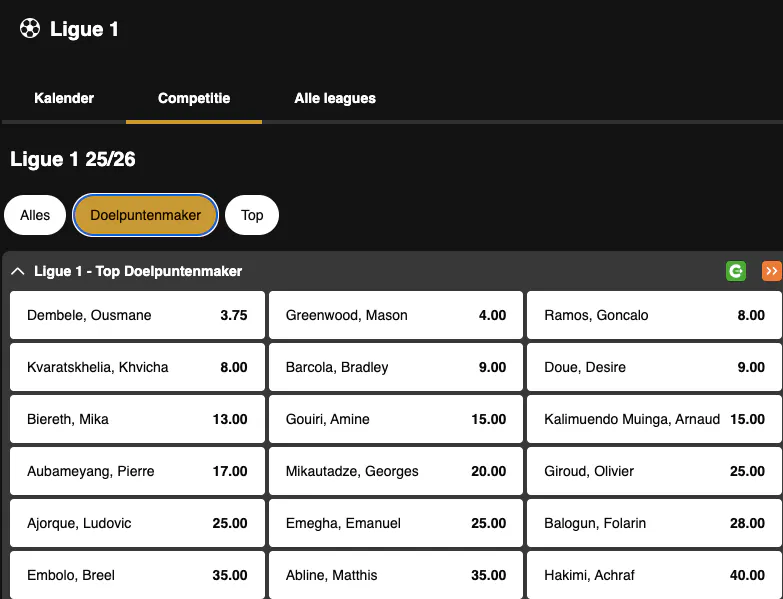
Task: Add Mikautadze, Georges 20.00 to betslip
Action: [396, 471]
